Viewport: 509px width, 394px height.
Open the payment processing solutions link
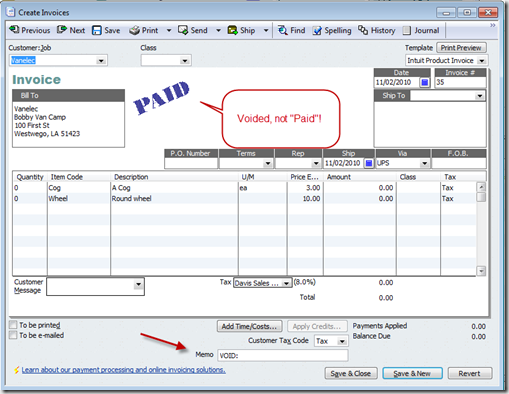[x=124, y=370]
